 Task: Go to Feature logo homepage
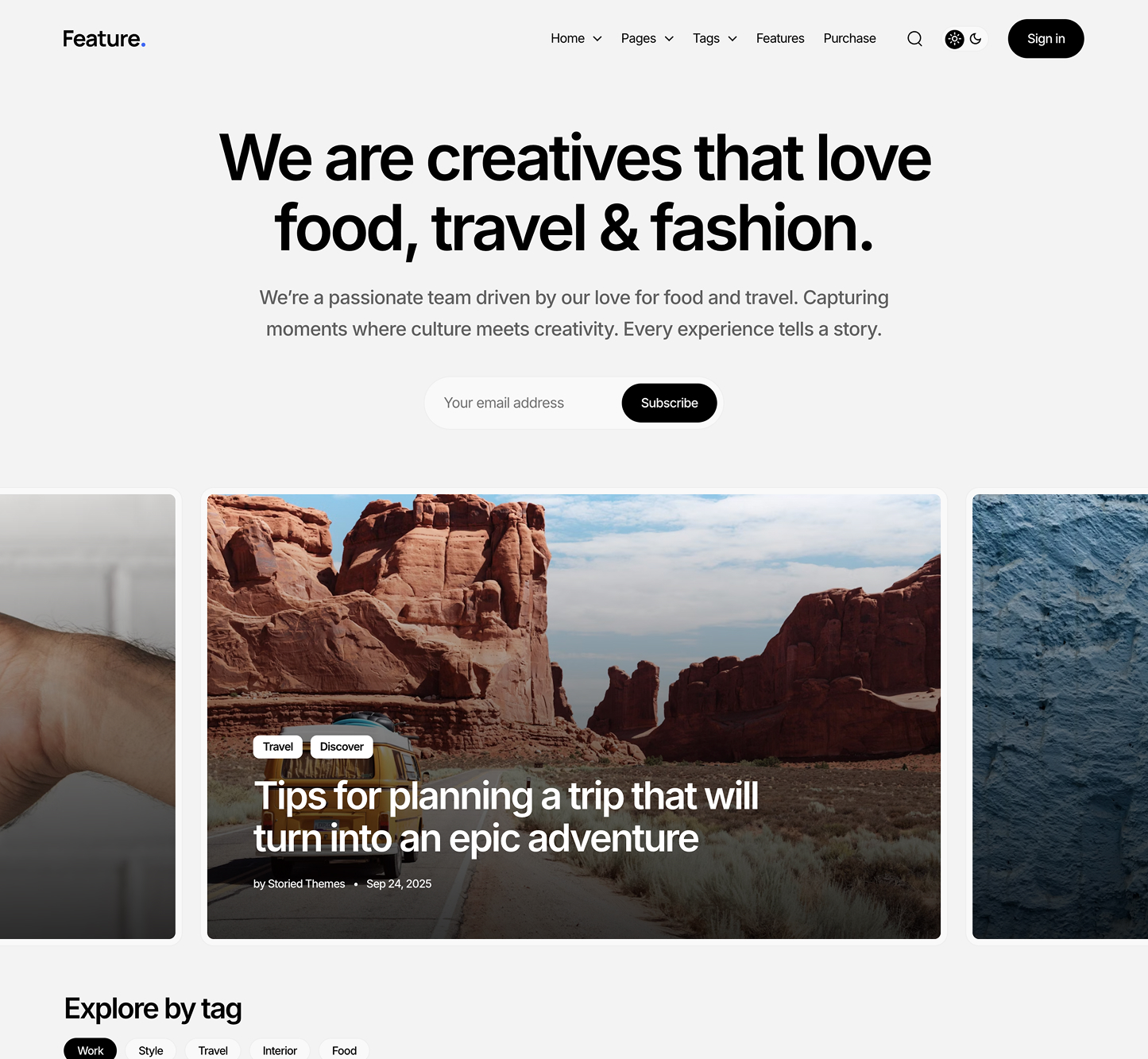(x=104, y=39)
